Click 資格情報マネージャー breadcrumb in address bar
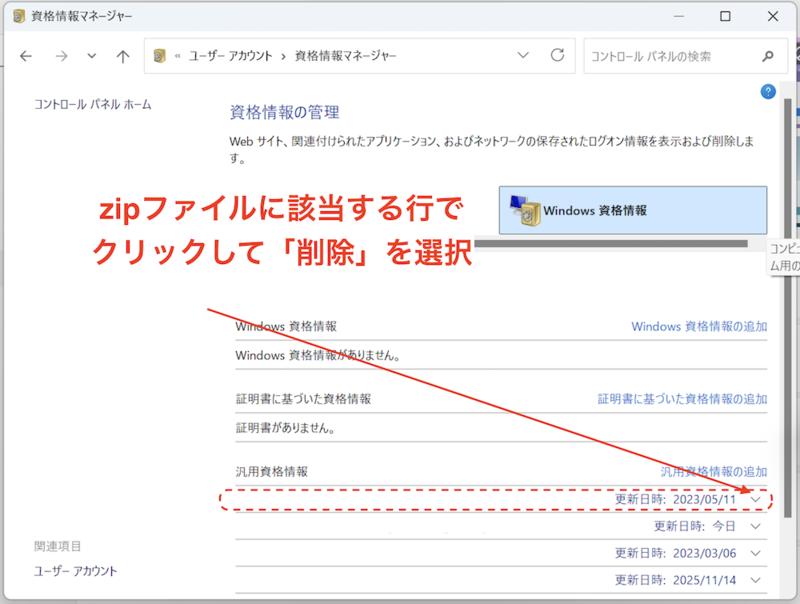 pyautogui.click(x=345, y=56)
